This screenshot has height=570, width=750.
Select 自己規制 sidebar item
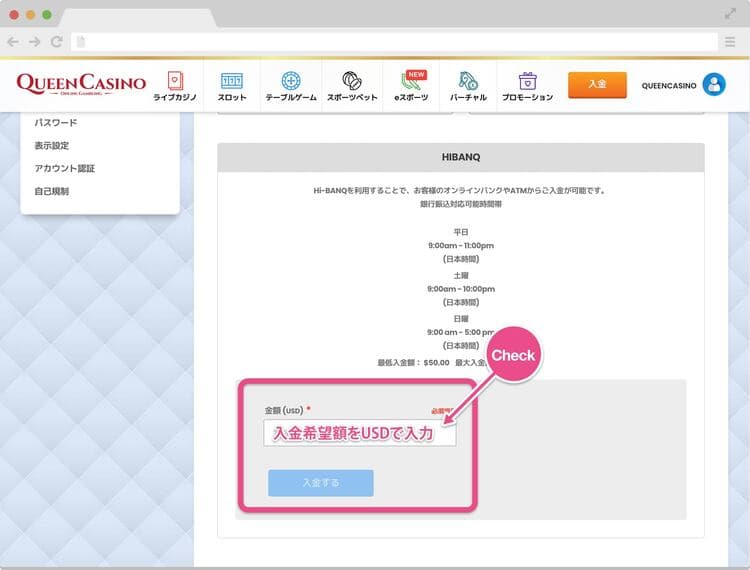[x=52, y=191]
